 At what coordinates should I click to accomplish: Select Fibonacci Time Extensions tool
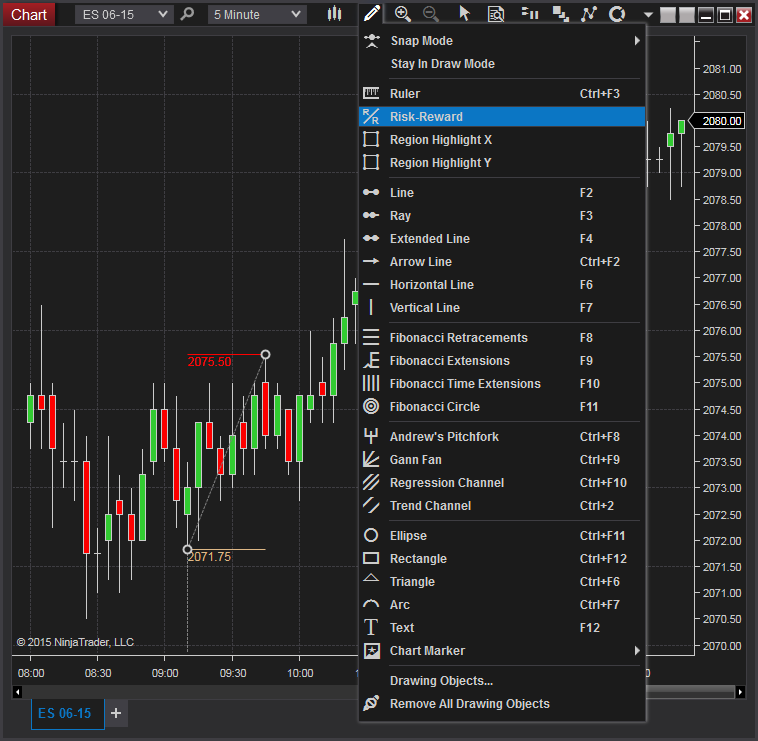pyautogui.click(x=502, y=384)
